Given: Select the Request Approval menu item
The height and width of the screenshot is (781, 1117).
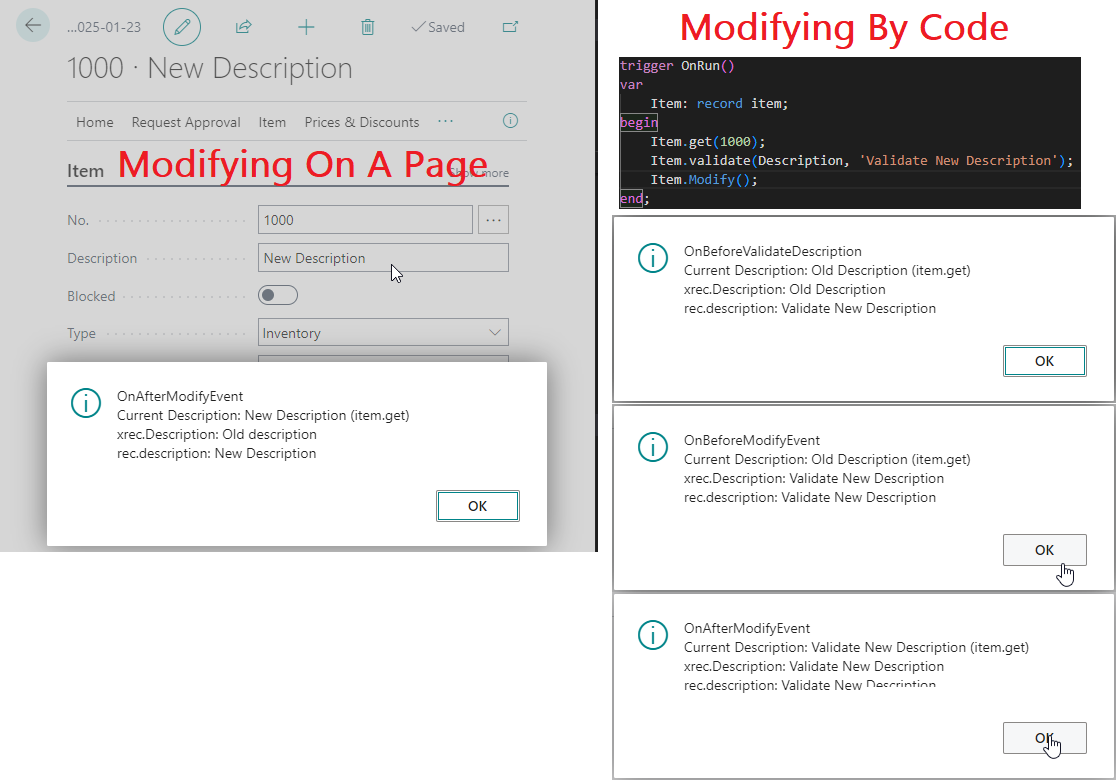Looking at the screenshot, I should (x=185, y=121).
